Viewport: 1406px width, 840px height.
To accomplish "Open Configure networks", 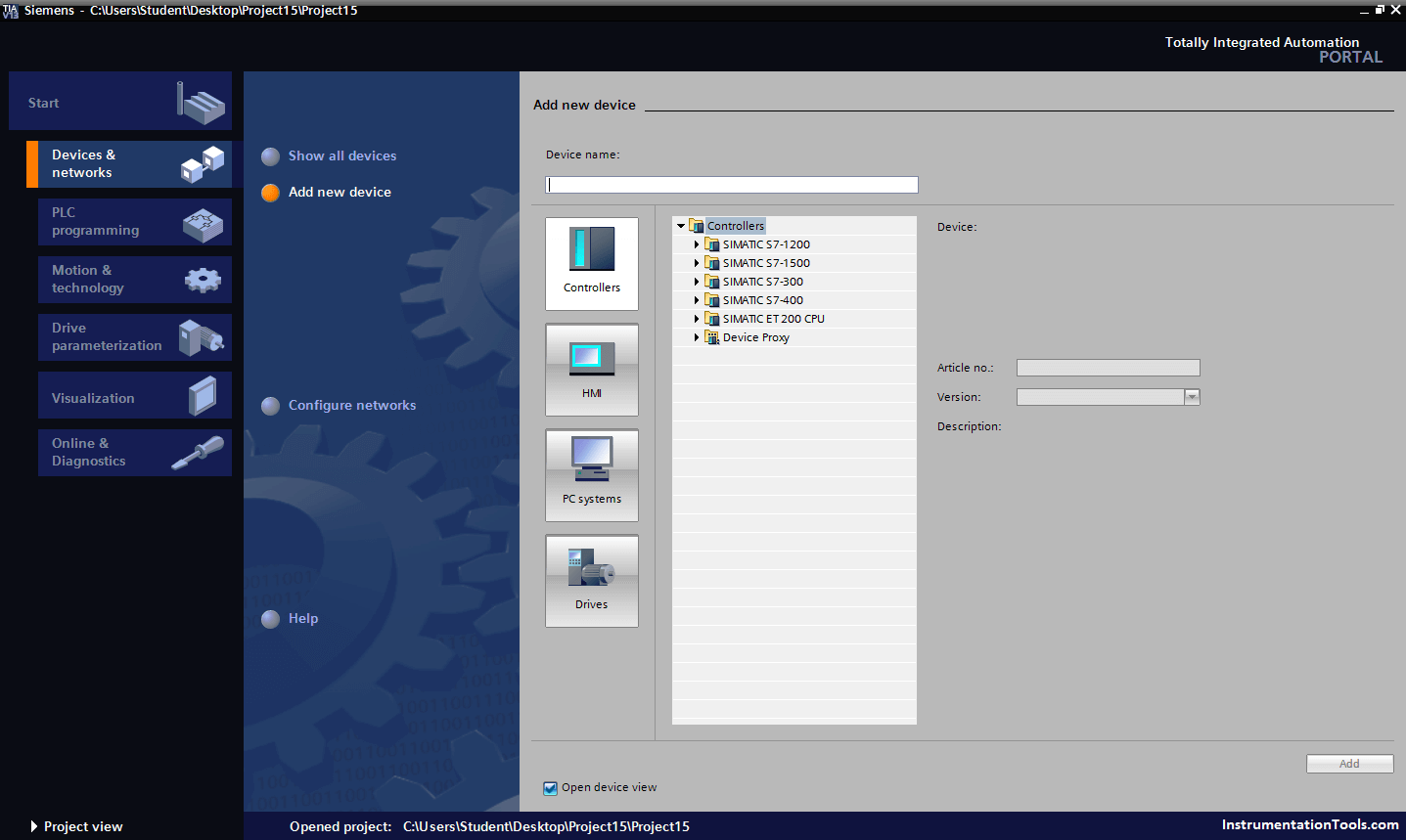I will point(352,405).
